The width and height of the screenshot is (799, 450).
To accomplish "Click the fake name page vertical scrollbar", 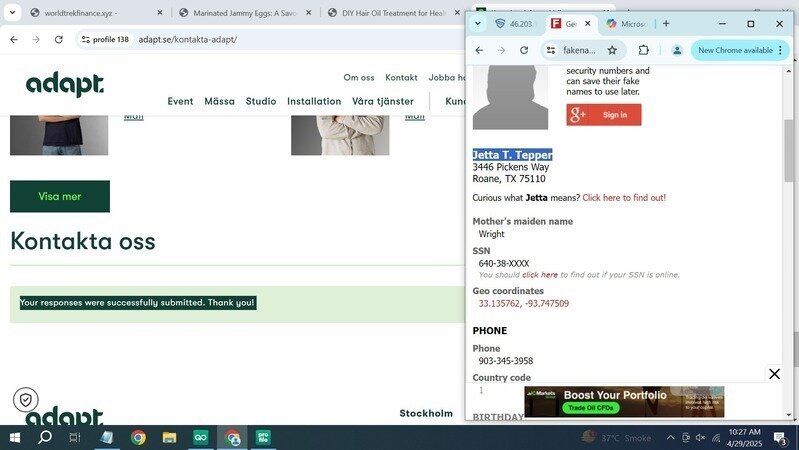I will (789, 150).
